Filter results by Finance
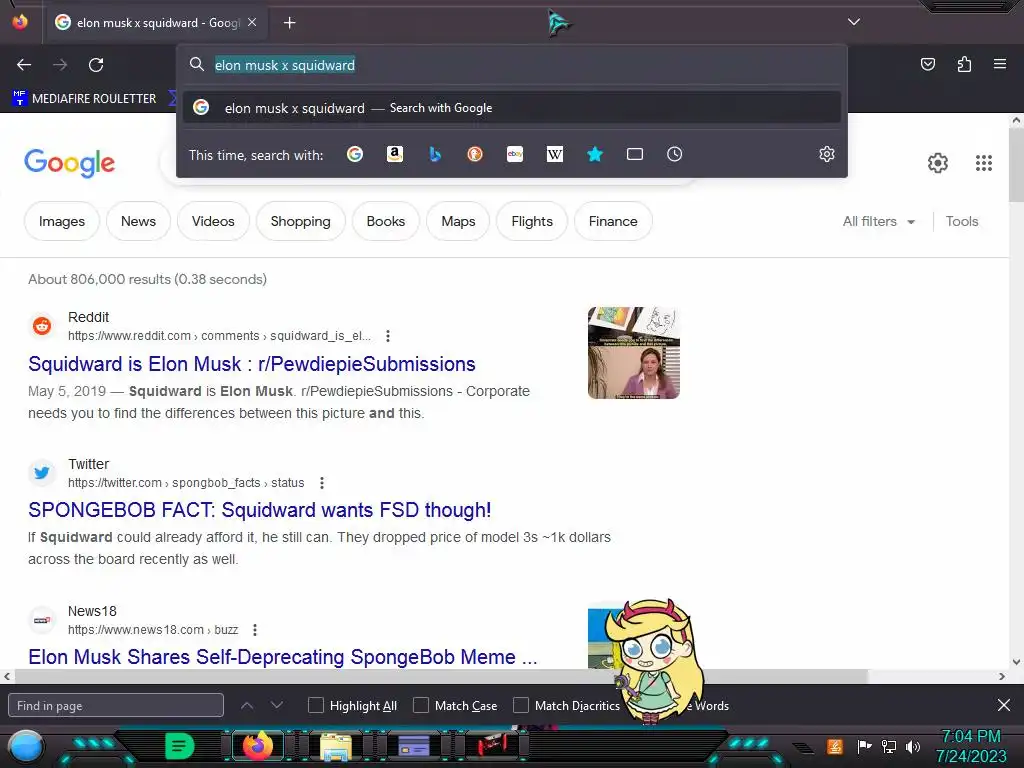 613,221
